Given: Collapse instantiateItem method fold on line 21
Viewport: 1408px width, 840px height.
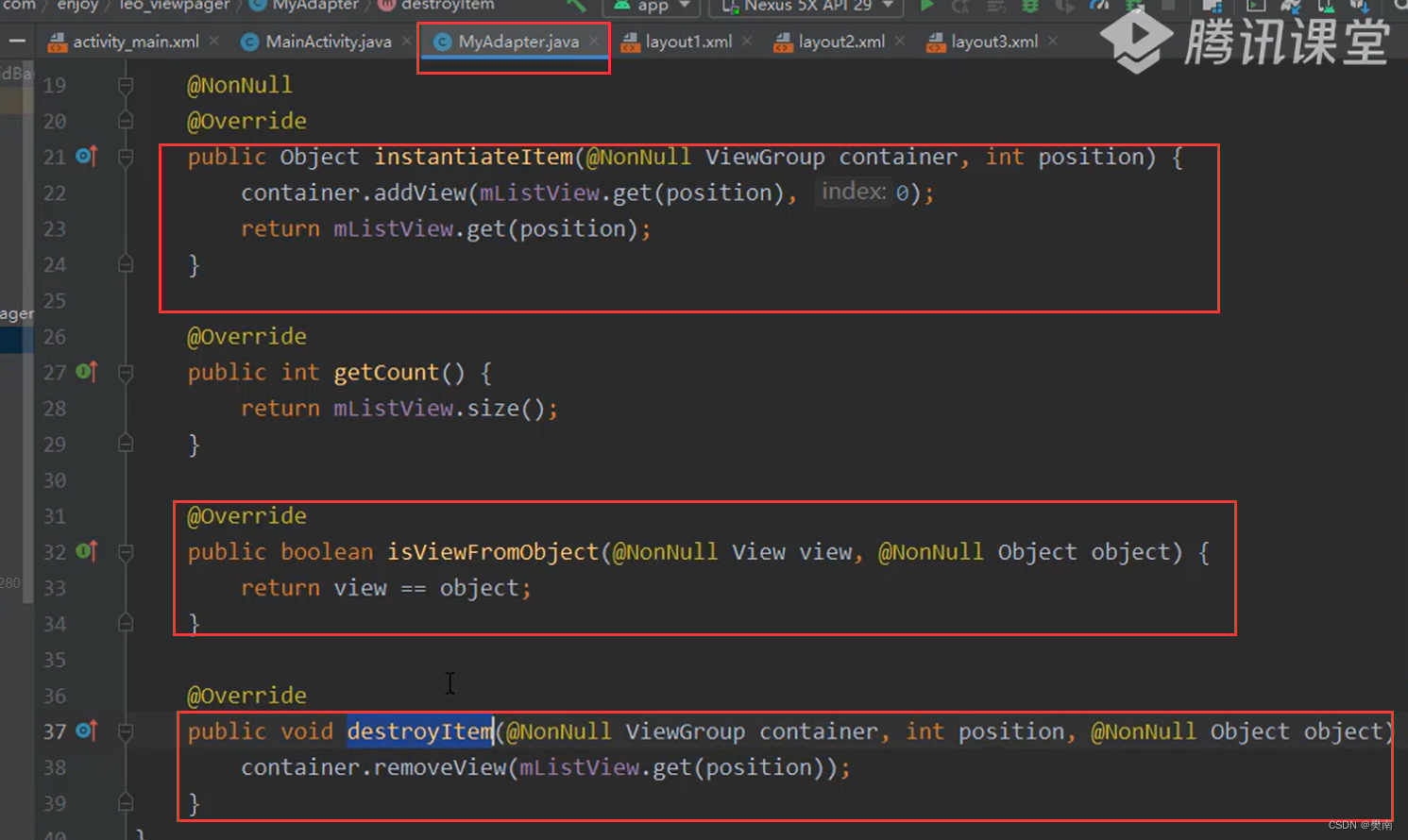Looking at the screenshot, I should [125, 158].
